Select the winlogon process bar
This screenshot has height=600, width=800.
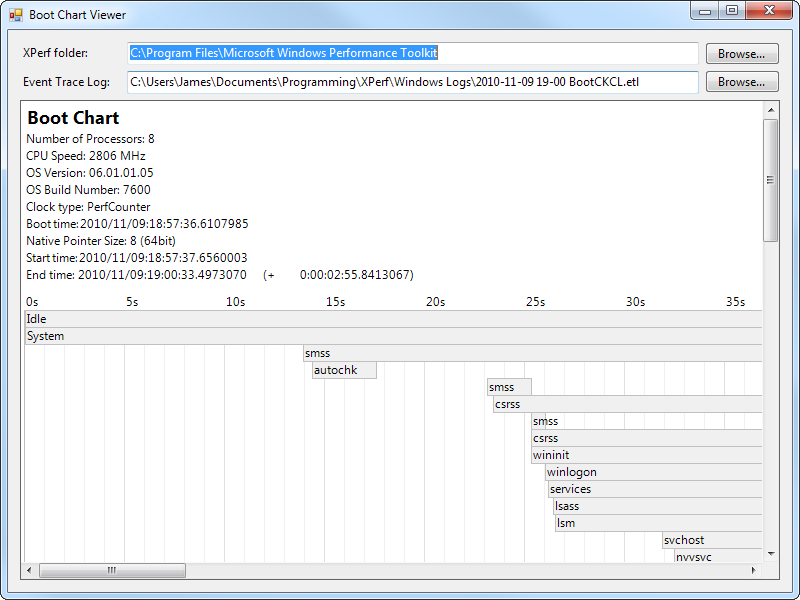[654, 472]
